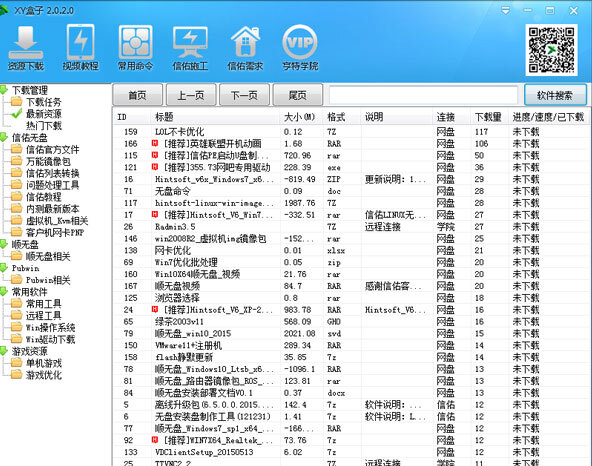Select the 浏览器选择 row
Viewport: 592px width, 466px height.
click(x=351, y=298)
